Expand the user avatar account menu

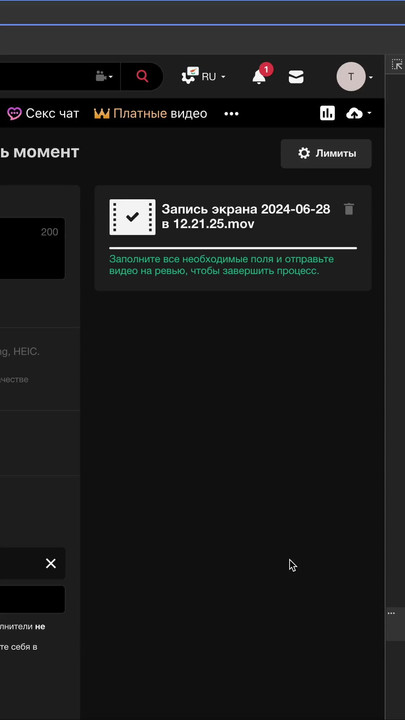371,77
